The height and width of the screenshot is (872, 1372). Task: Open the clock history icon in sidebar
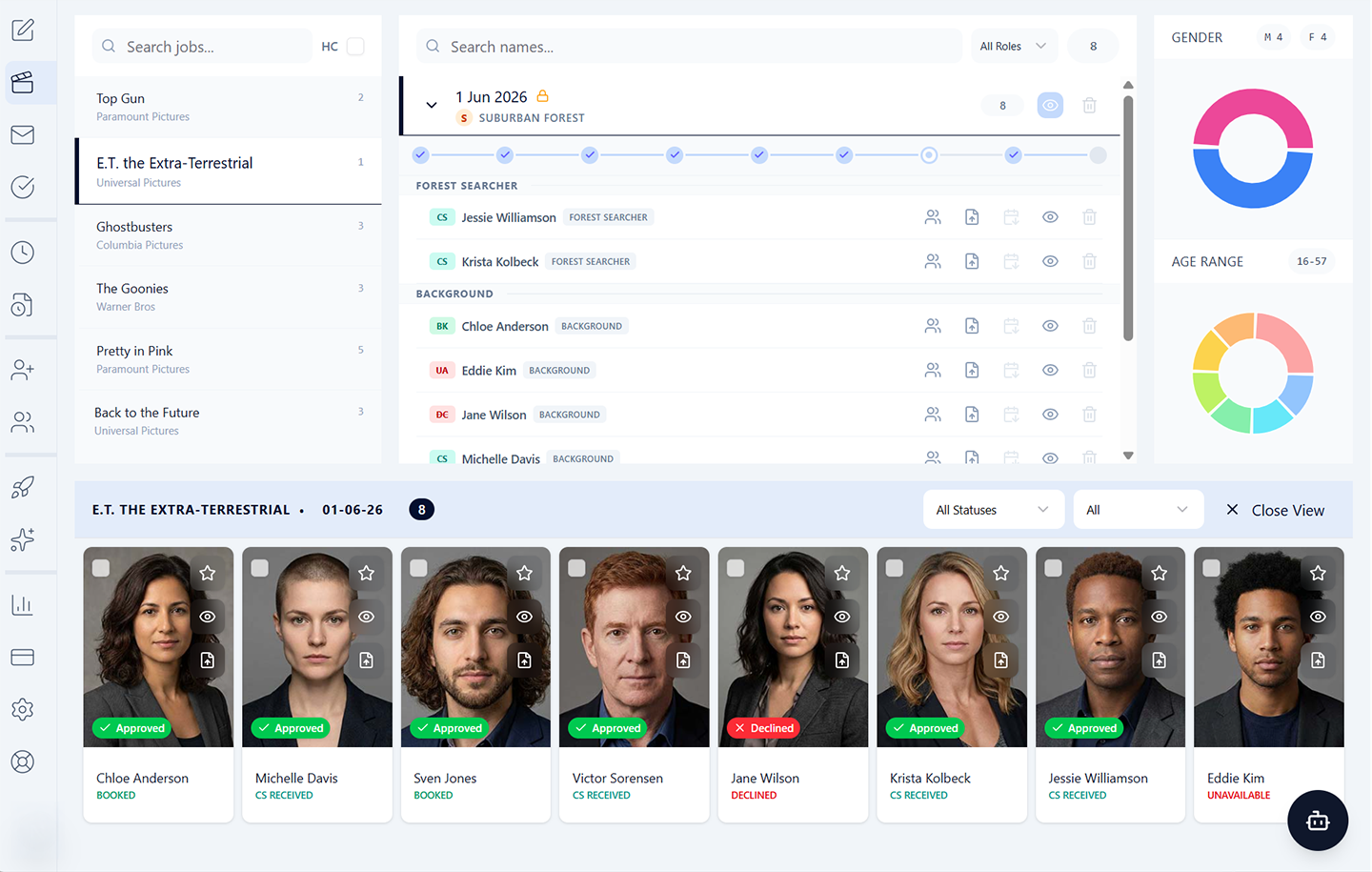(x=23, y=253)
